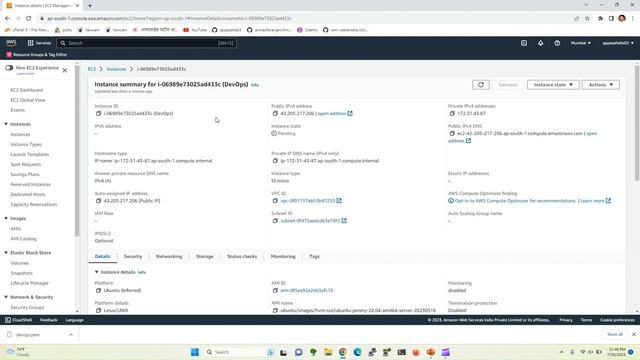Copy the Instance ID value
Viewport: 640px width, 360px height.
(98, 113)
